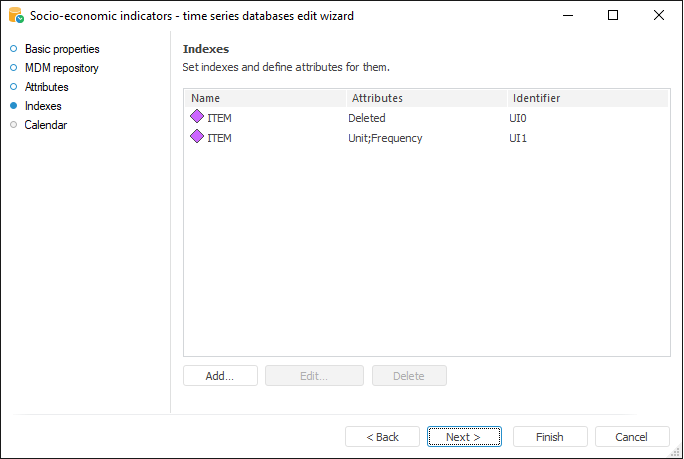Open the MDM repository page
The height and width of the screenshot is (459, 684).
pyautogui.click(x=61, y=68)
